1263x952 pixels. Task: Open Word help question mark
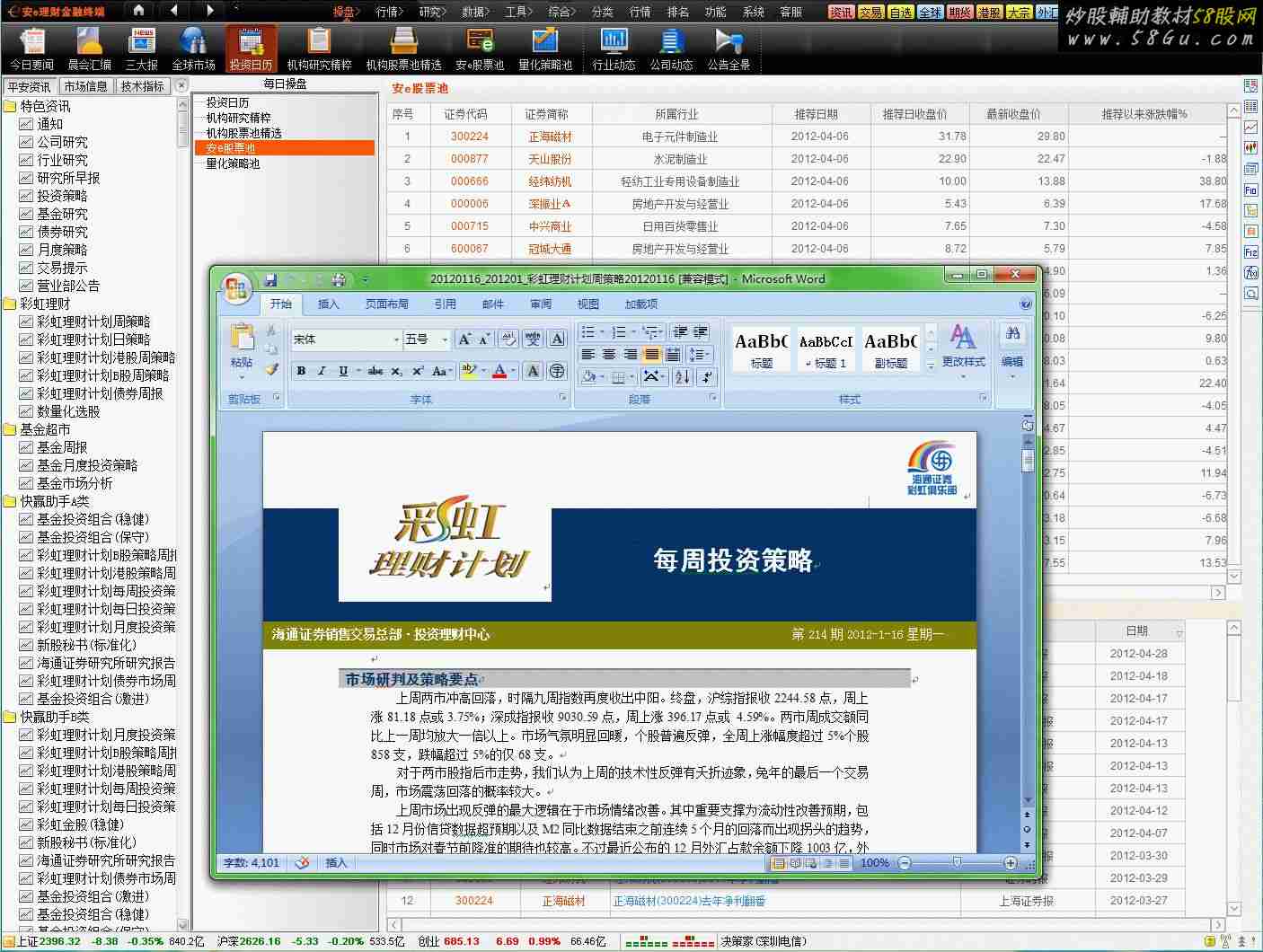1025,304
